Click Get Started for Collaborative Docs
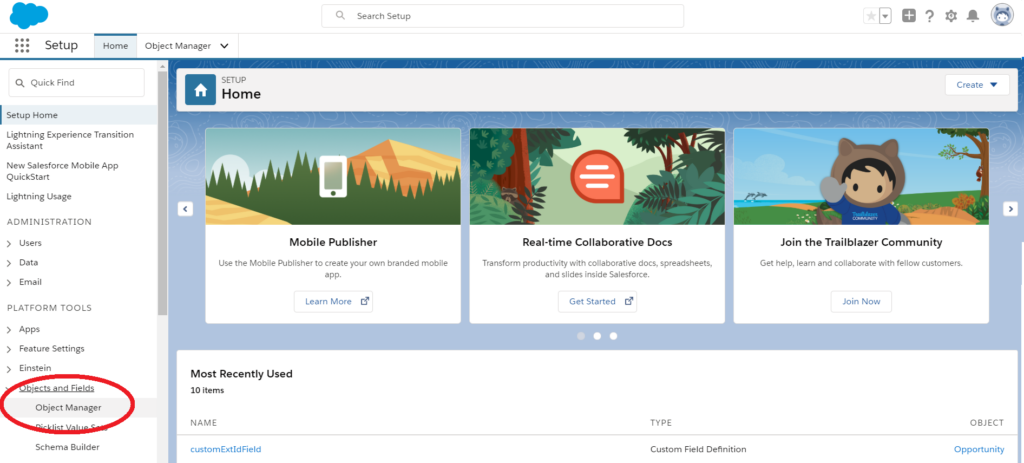Viewport: 1024px width, 463px height. pos(597,302)
